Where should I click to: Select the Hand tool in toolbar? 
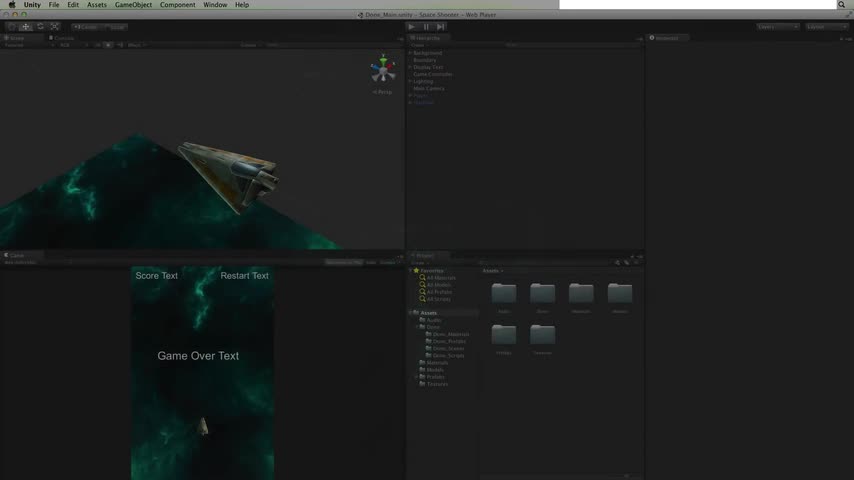[x=12, y=27]
